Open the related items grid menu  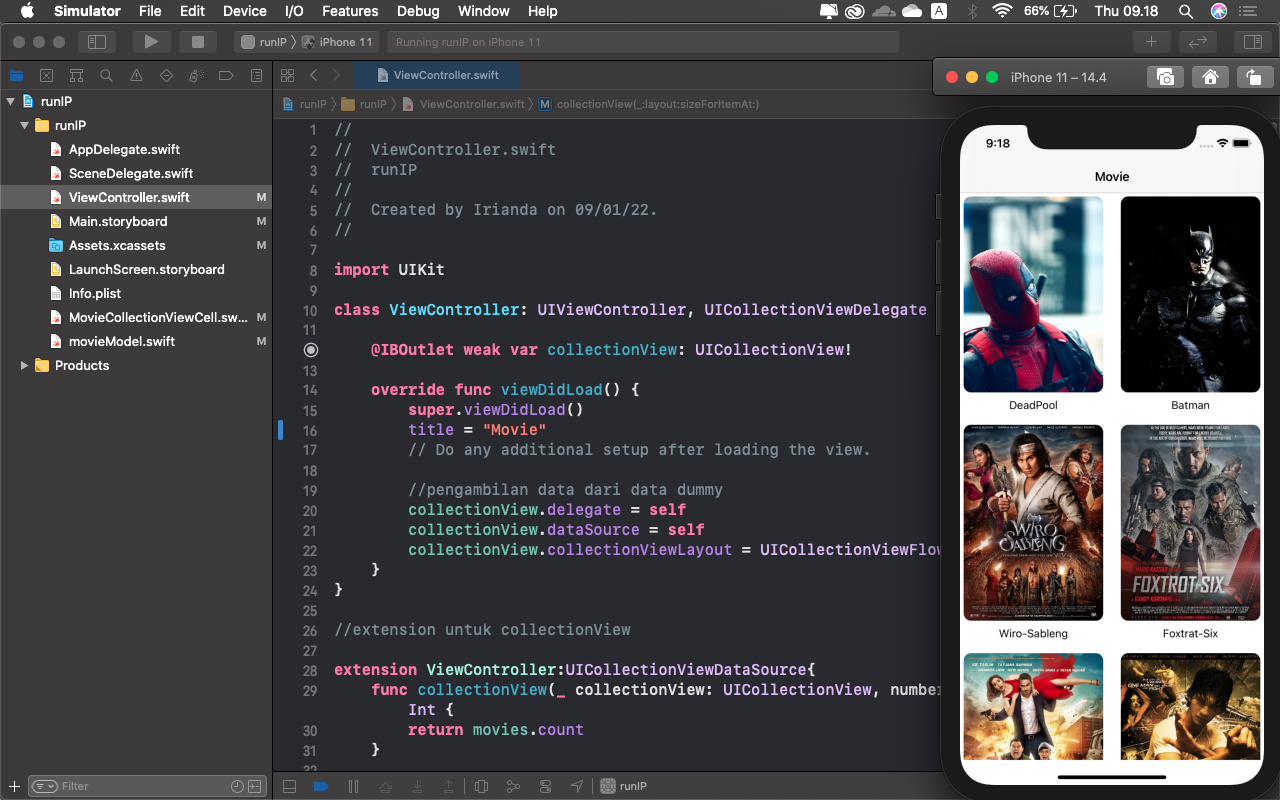click(x=288, y=75)
